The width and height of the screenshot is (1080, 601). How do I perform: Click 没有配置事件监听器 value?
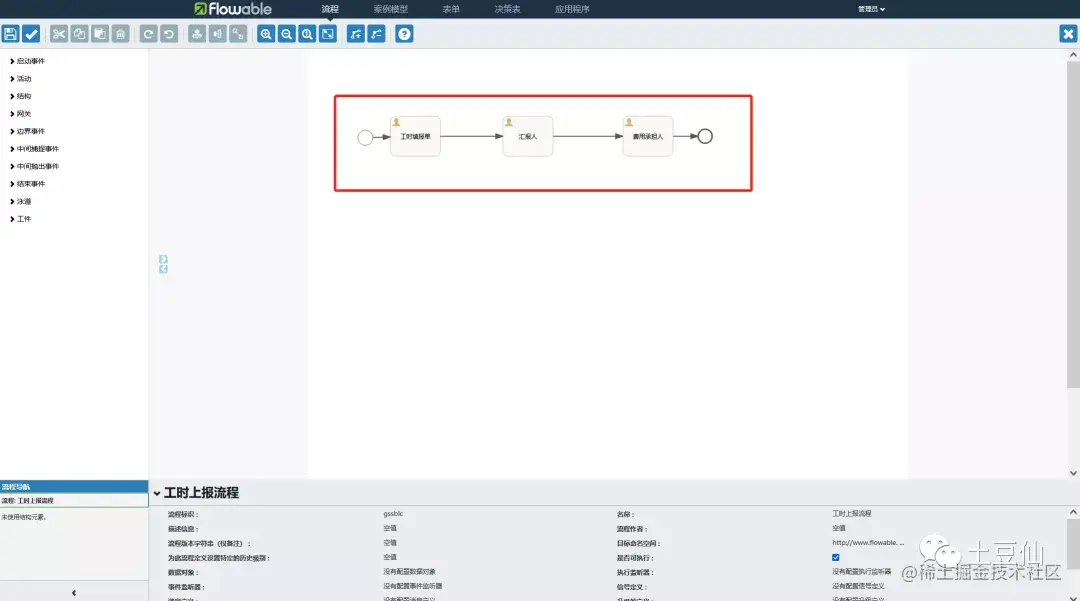coord(413,586)
